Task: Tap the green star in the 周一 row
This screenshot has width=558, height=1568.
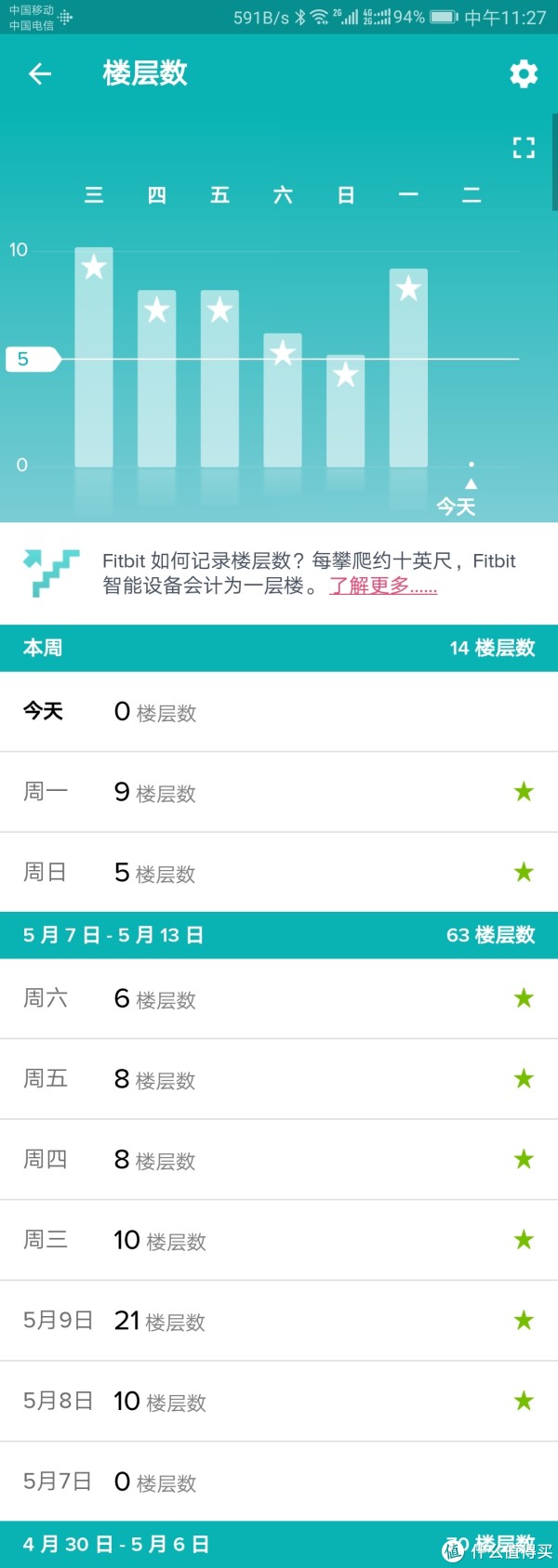Action: click(524, 792)
